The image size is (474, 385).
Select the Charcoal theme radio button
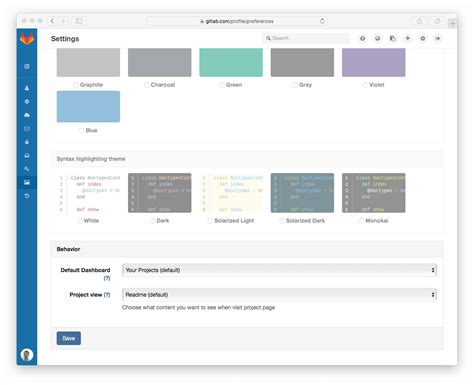pyautogui.click(x=147, y=85)
